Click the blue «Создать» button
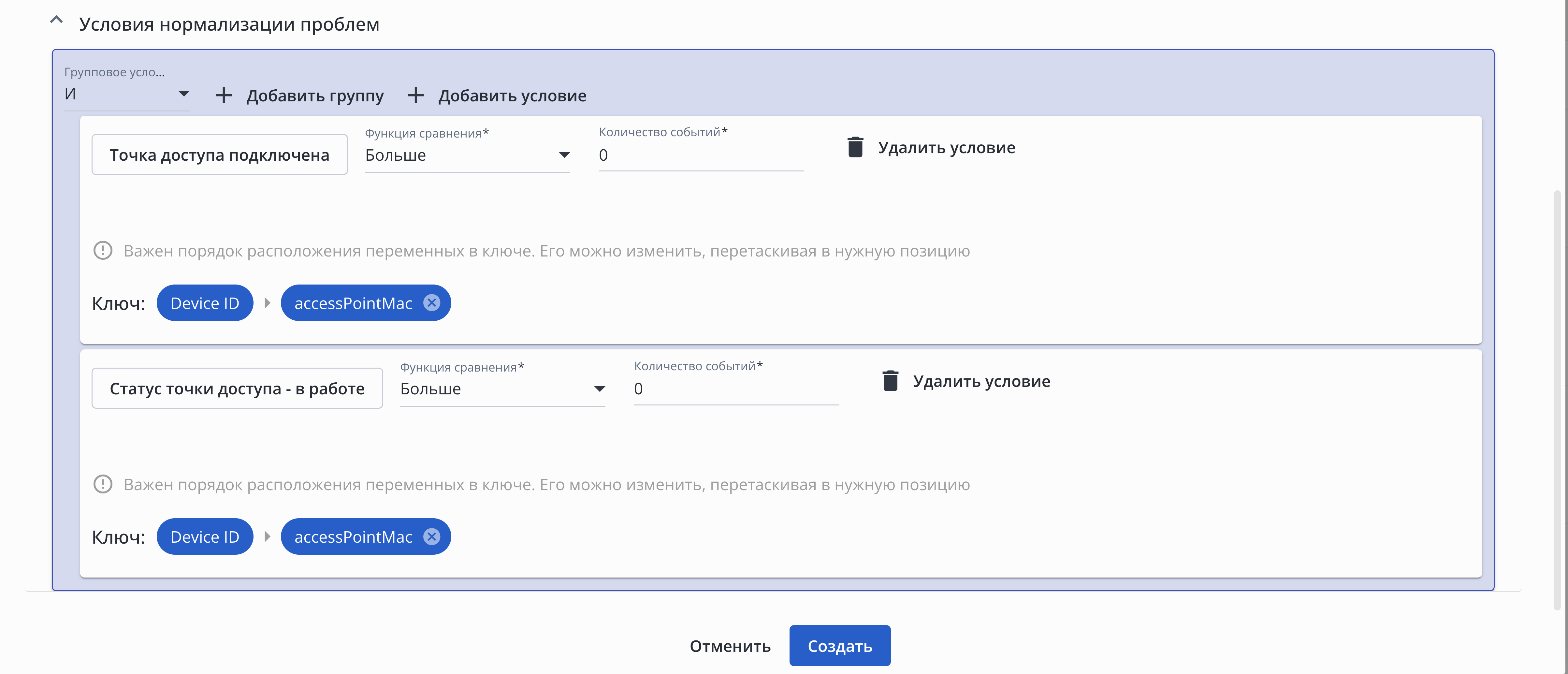 tap(839, 646)
